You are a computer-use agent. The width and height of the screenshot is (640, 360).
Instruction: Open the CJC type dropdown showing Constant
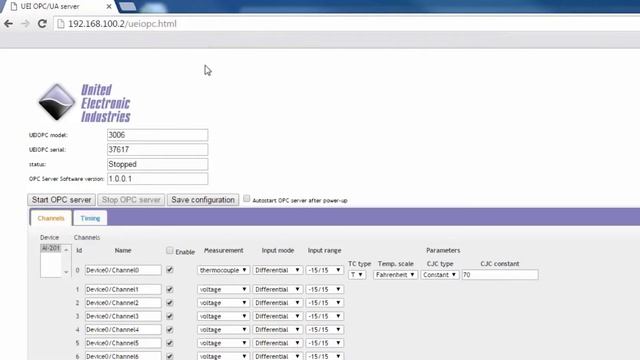click(x=440, y=275)
